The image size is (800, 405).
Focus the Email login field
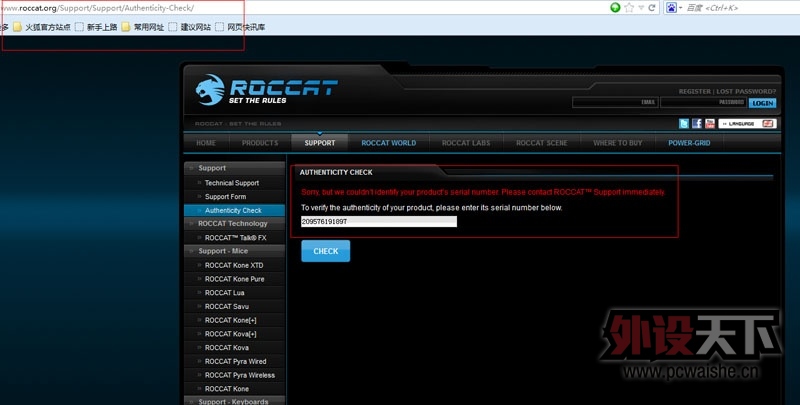tap(615, 103)
